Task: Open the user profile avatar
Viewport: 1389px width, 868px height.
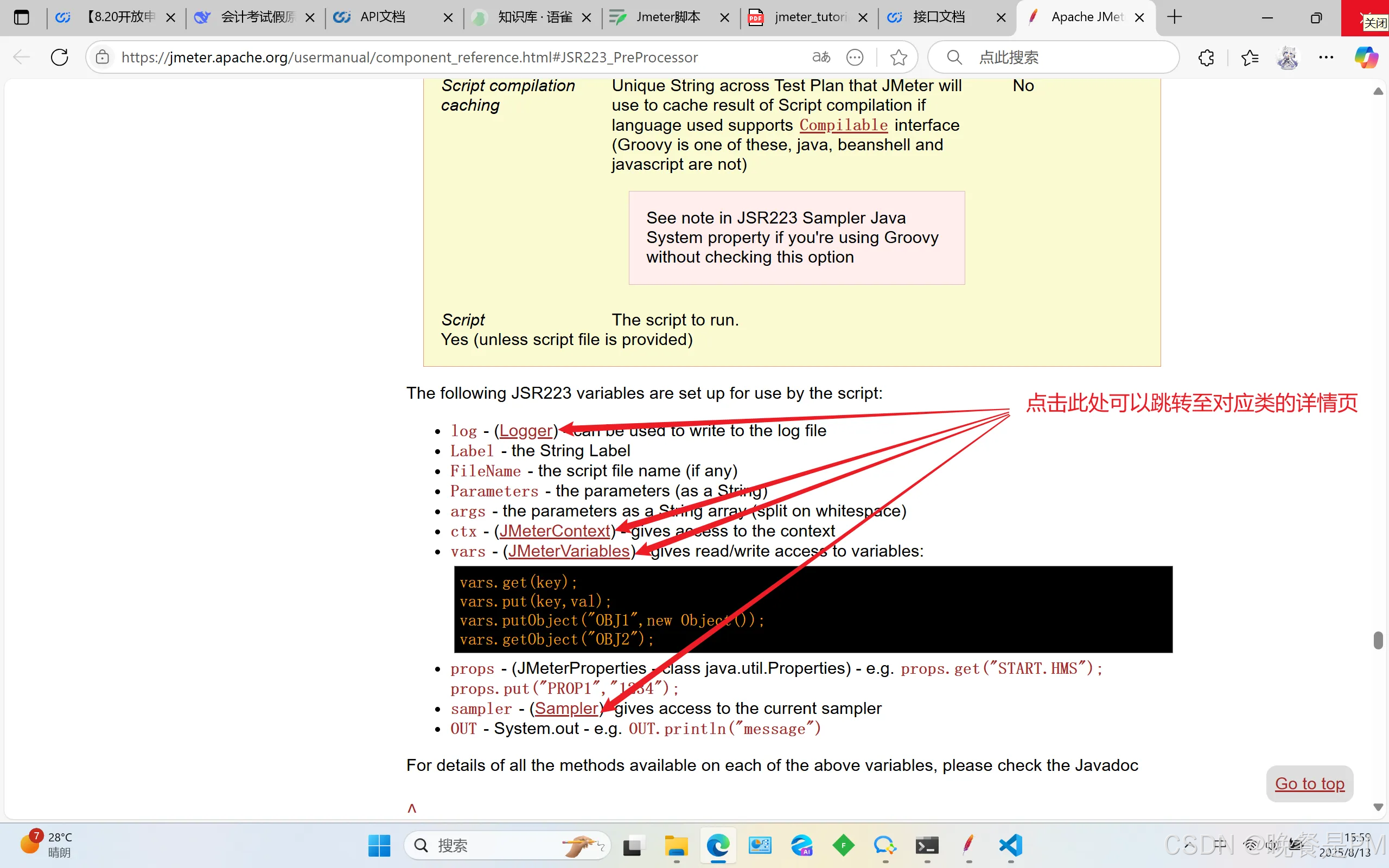Action: pyautogui.click(x=1288, y=57)
